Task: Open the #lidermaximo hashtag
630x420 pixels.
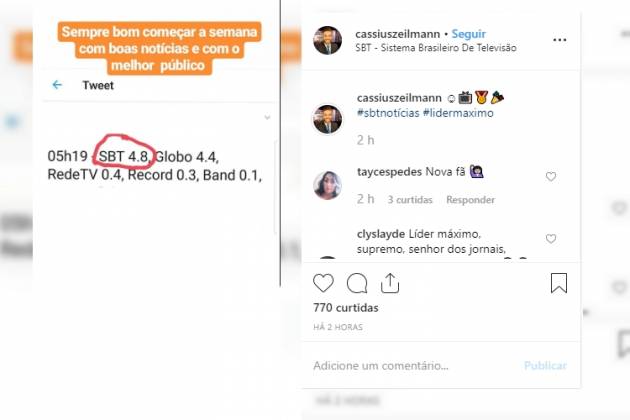Action: 458,113
